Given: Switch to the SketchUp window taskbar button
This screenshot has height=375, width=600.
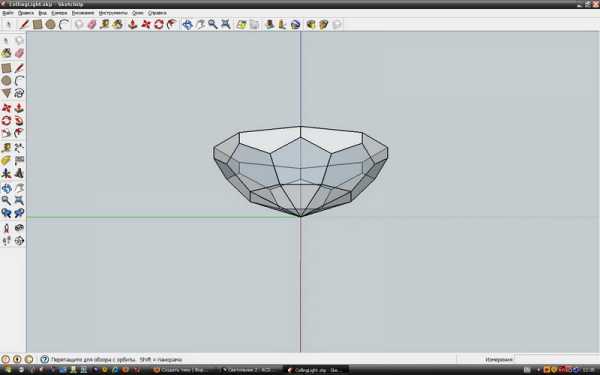Looking at the screenshot, I should click(316, 370).
